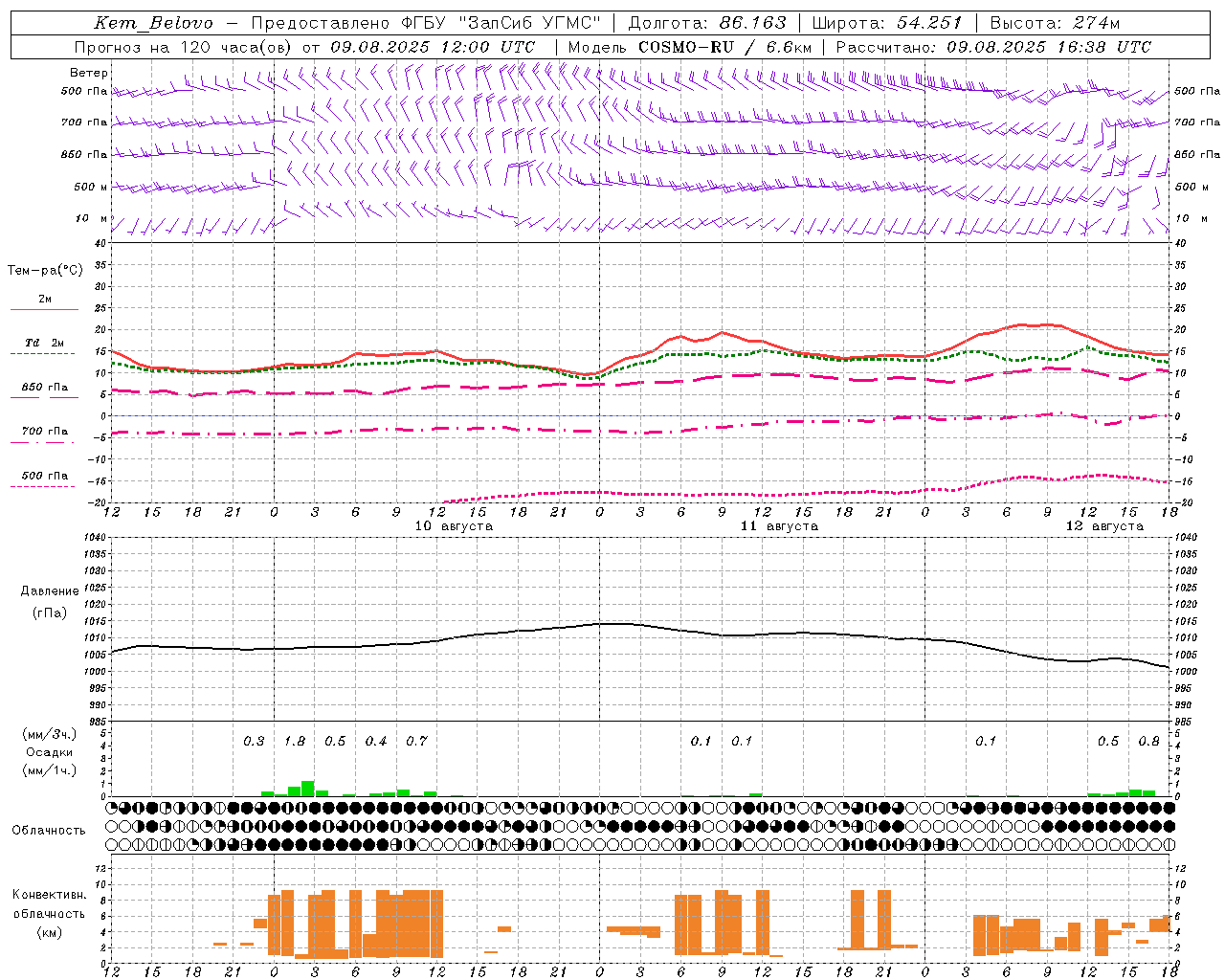
Task: Click the "Высота: 274м" header value
Action: tap(1055, 23)
